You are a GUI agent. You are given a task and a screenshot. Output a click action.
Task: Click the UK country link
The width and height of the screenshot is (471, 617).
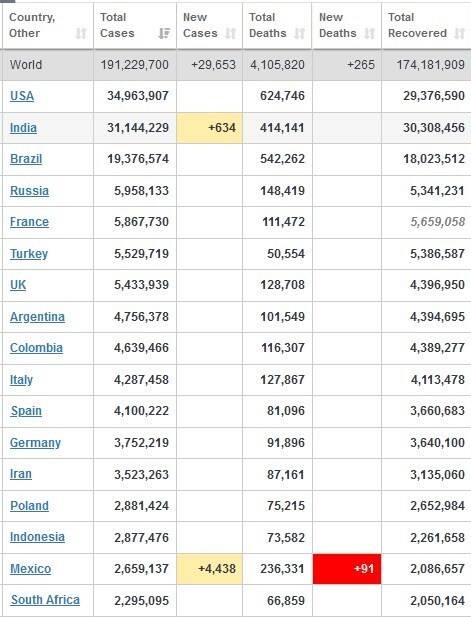tap(18, 285)
